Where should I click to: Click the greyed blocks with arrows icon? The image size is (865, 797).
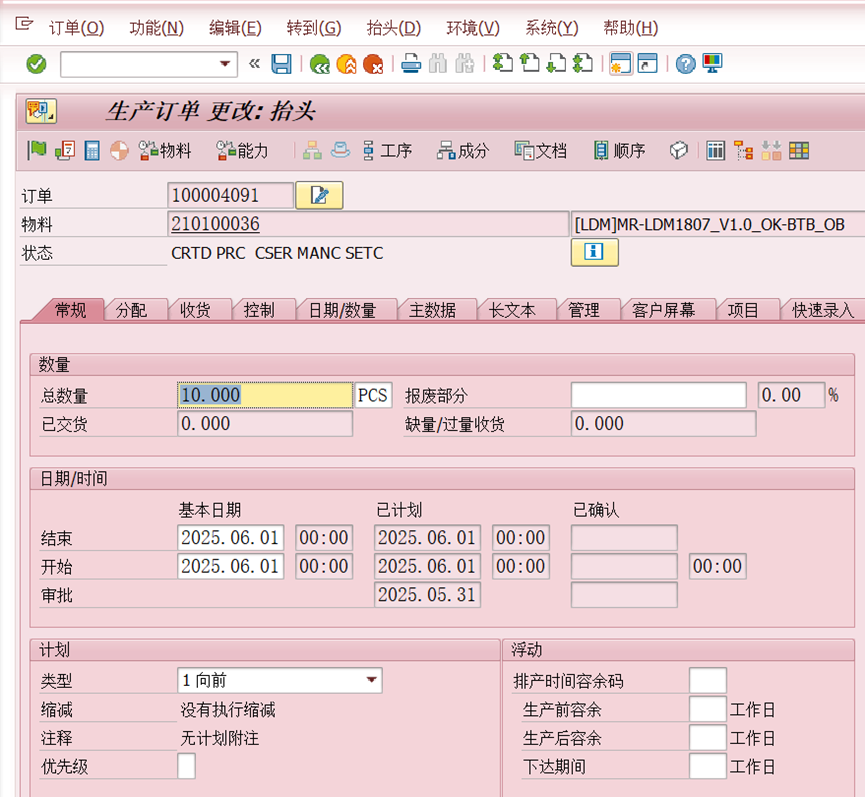pos(771,150)
